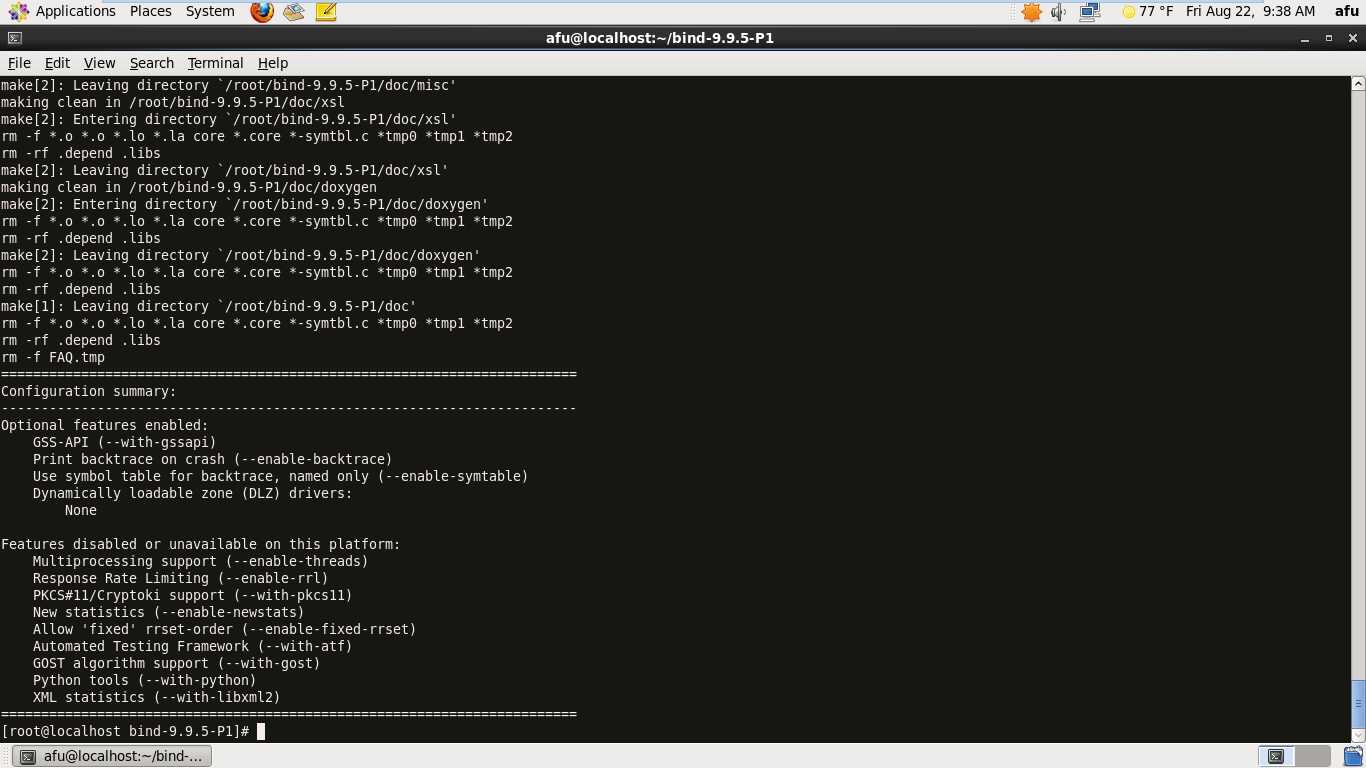Open the Edit menu
1366x768 pixels.
click(57, 62)
